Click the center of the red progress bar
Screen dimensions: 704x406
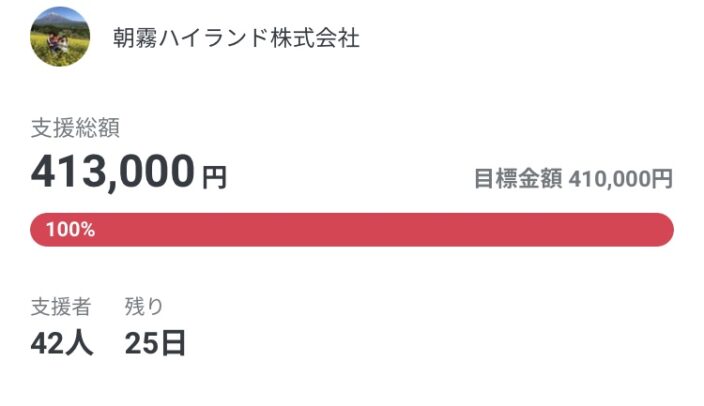coord(352,229)
